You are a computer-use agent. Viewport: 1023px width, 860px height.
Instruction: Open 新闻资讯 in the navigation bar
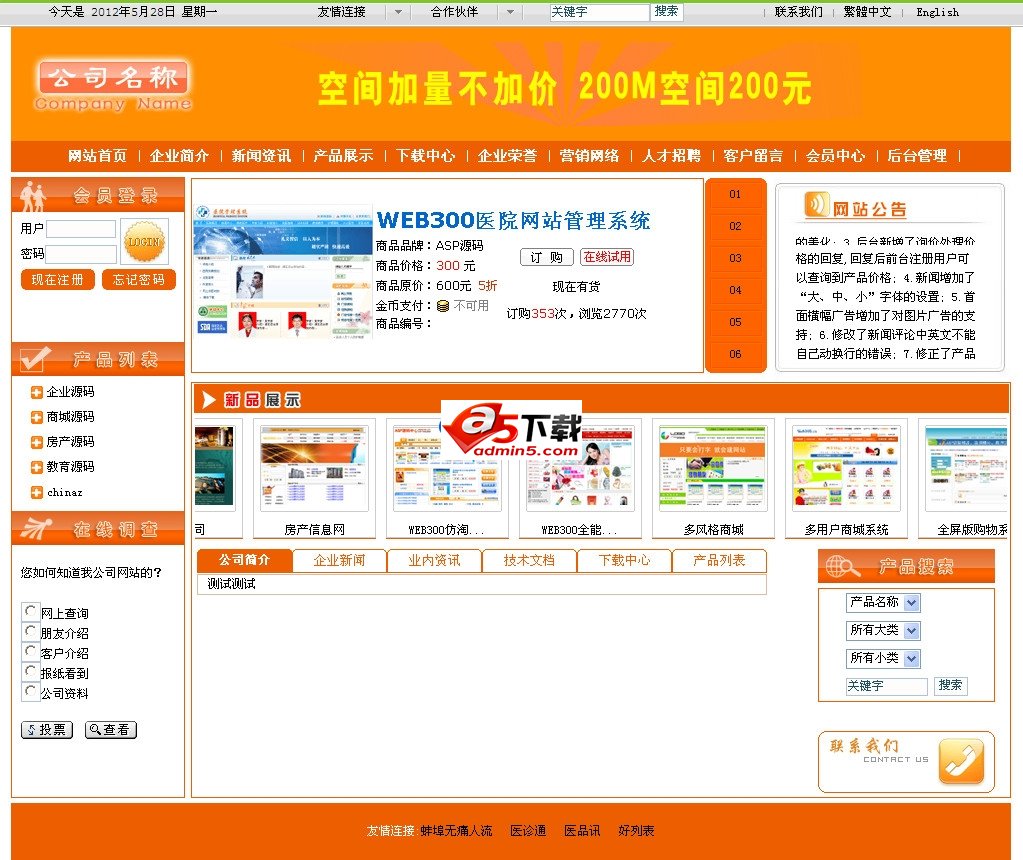click(261, 156)
